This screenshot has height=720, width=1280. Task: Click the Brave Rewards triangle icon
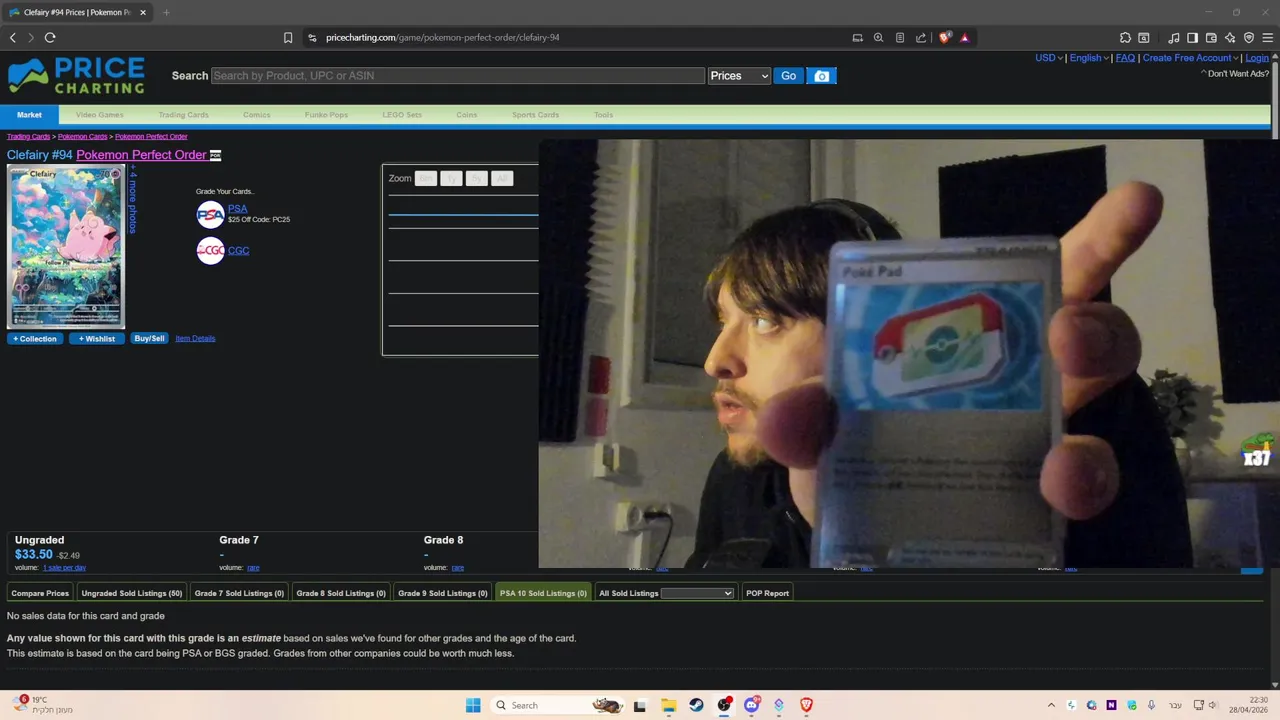pyautogui.click(x=965, y=37)
